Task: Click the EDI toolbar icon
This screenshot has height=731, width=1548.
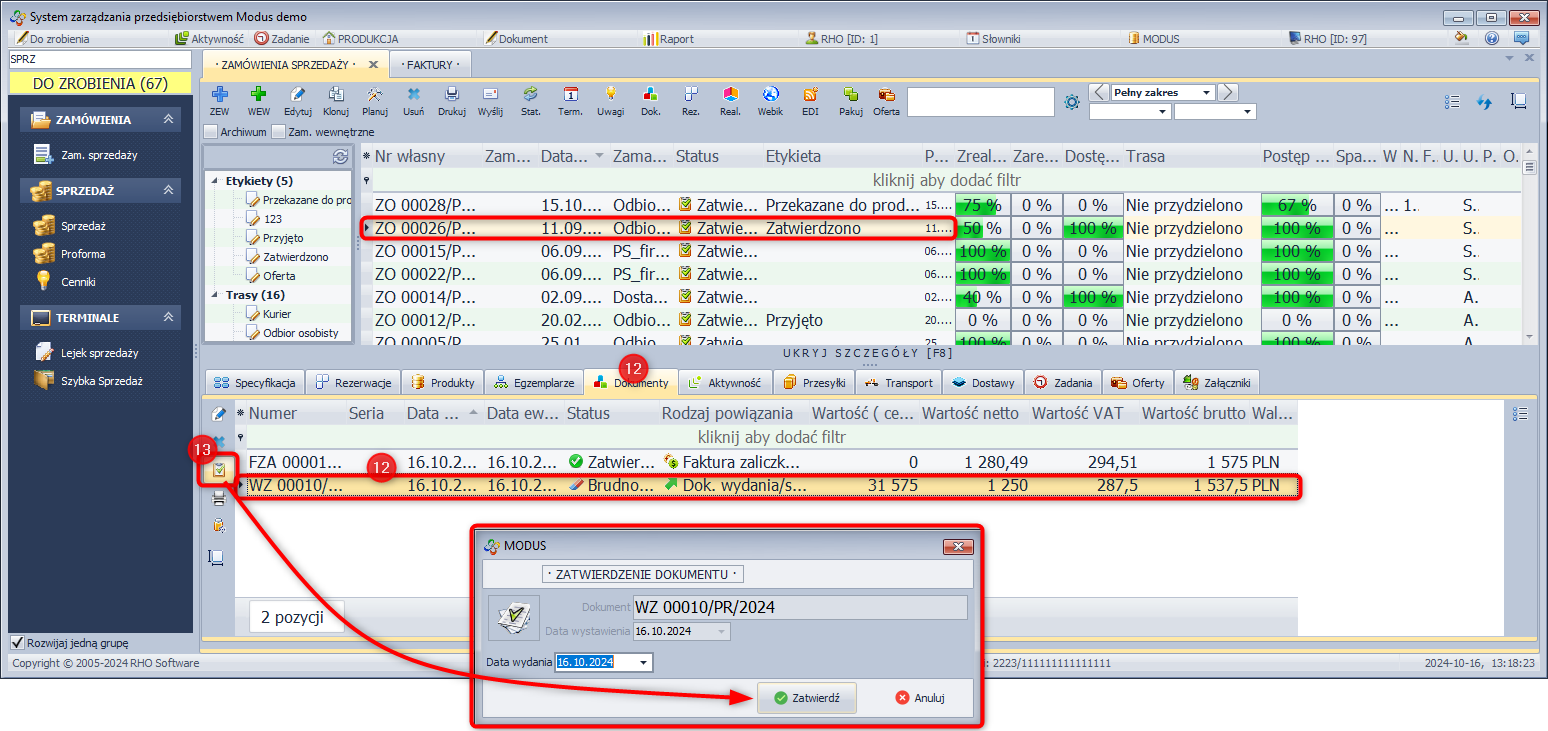Action: pyautogui.click(x=810, y=94)
